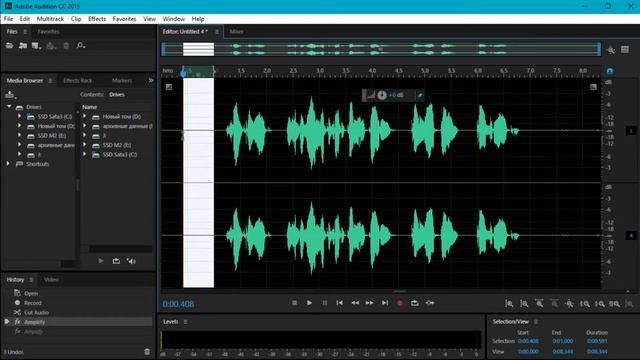Viewport: 640px width, 360px height.
Task: Toggle timeline Snapping magnet icon
Action: (610, 71)
